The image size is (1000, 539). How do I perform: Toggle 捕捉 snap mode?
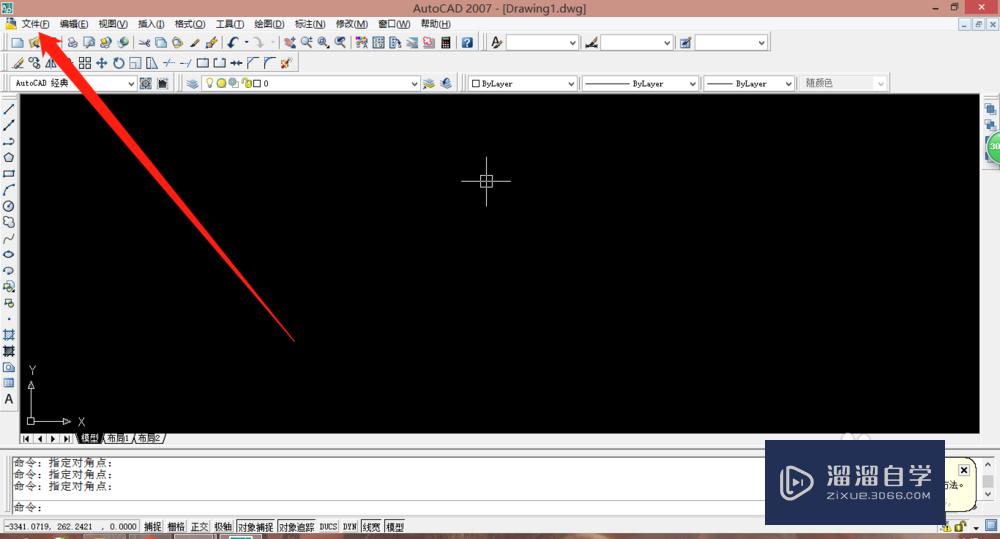click(152, 527)
